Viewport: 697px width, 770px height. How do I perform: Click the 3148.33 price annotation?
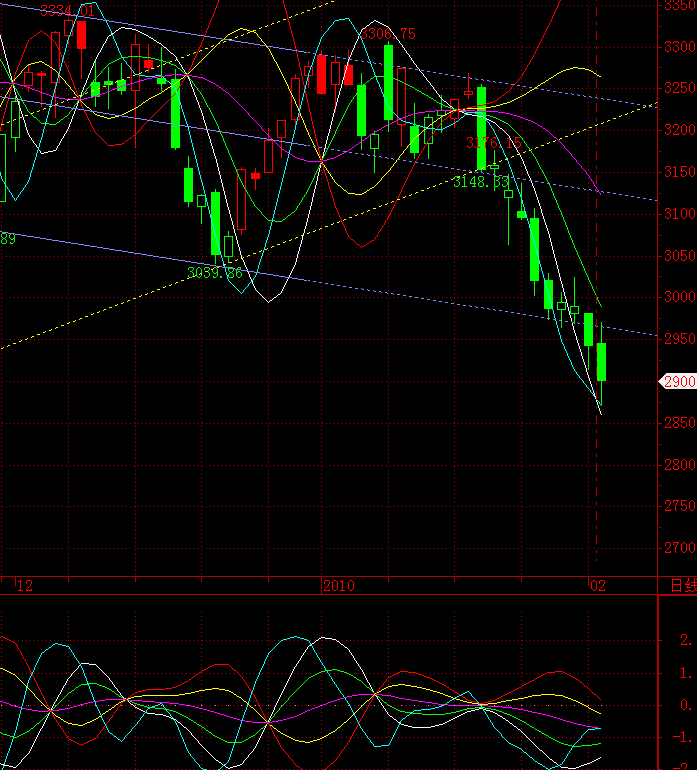point(481,182)
